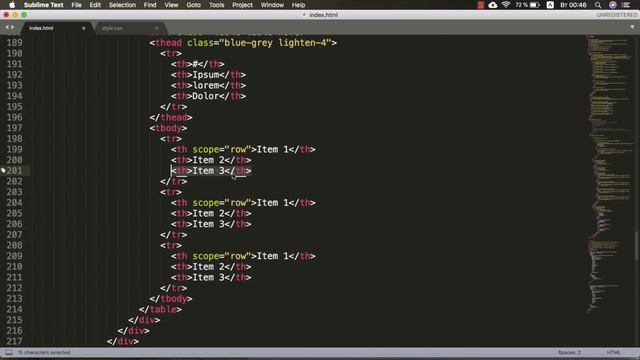Screen dimensions: 640x360
Task: Open the tab list dropdown arrow
Action: [632, 27]
